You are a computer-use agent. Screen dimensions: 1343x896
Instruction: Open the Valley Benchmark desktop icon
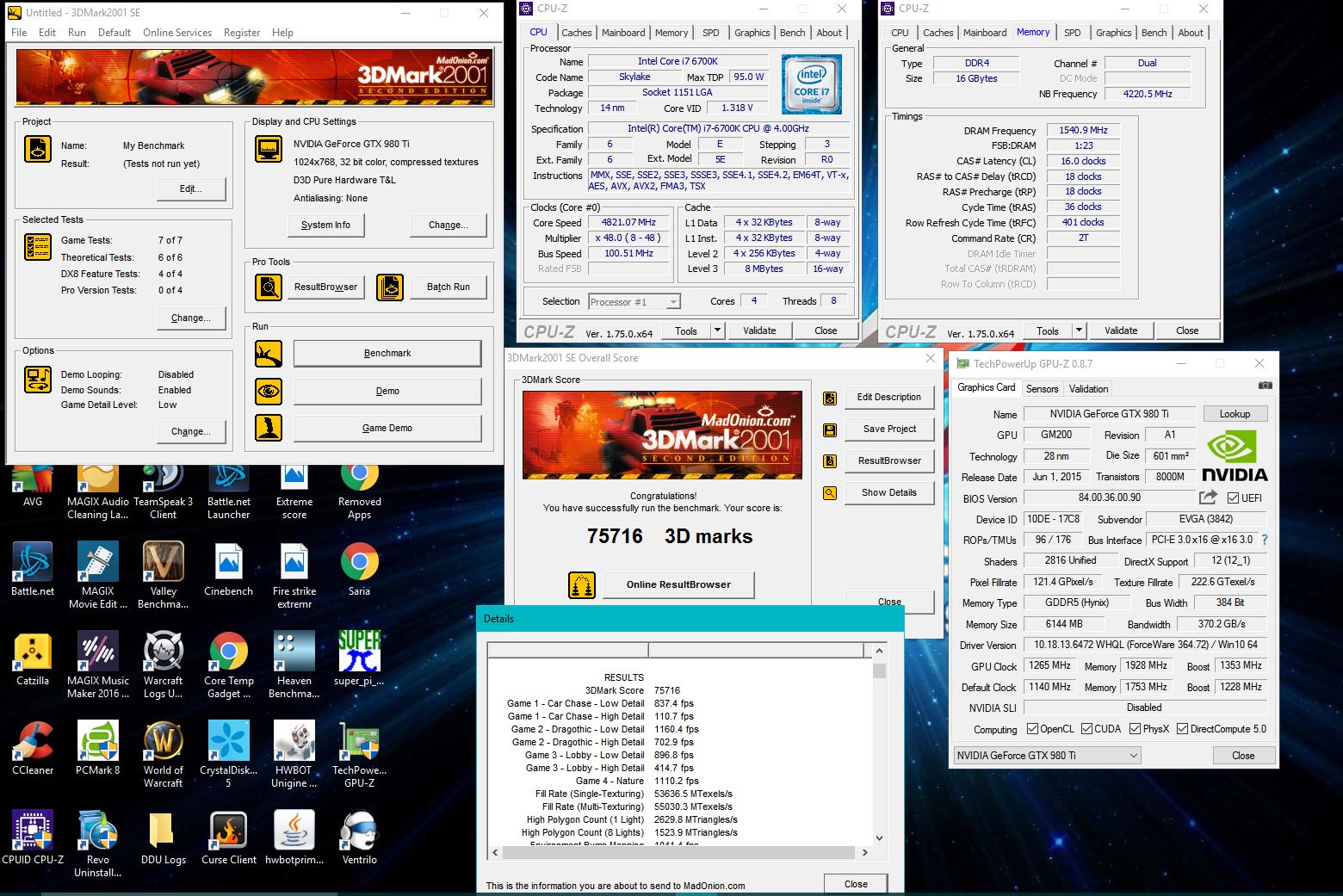pos(164,576)
